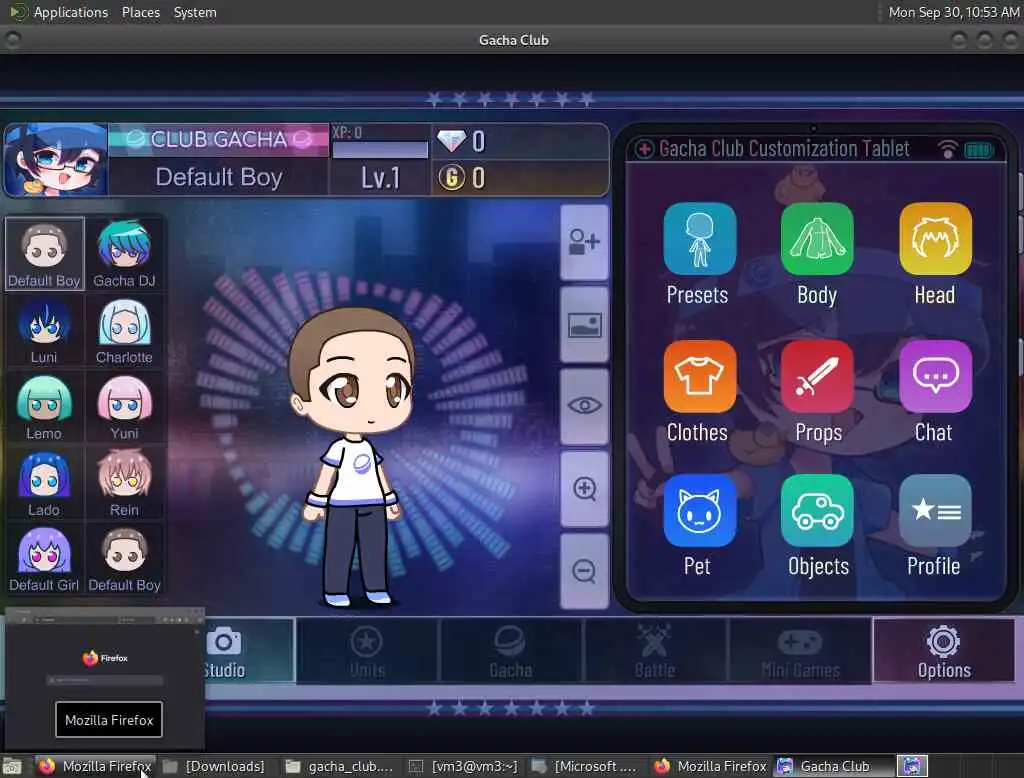Screen dimensions: 1024x778
Task: Open the Units tab
Action: point(367,651)
